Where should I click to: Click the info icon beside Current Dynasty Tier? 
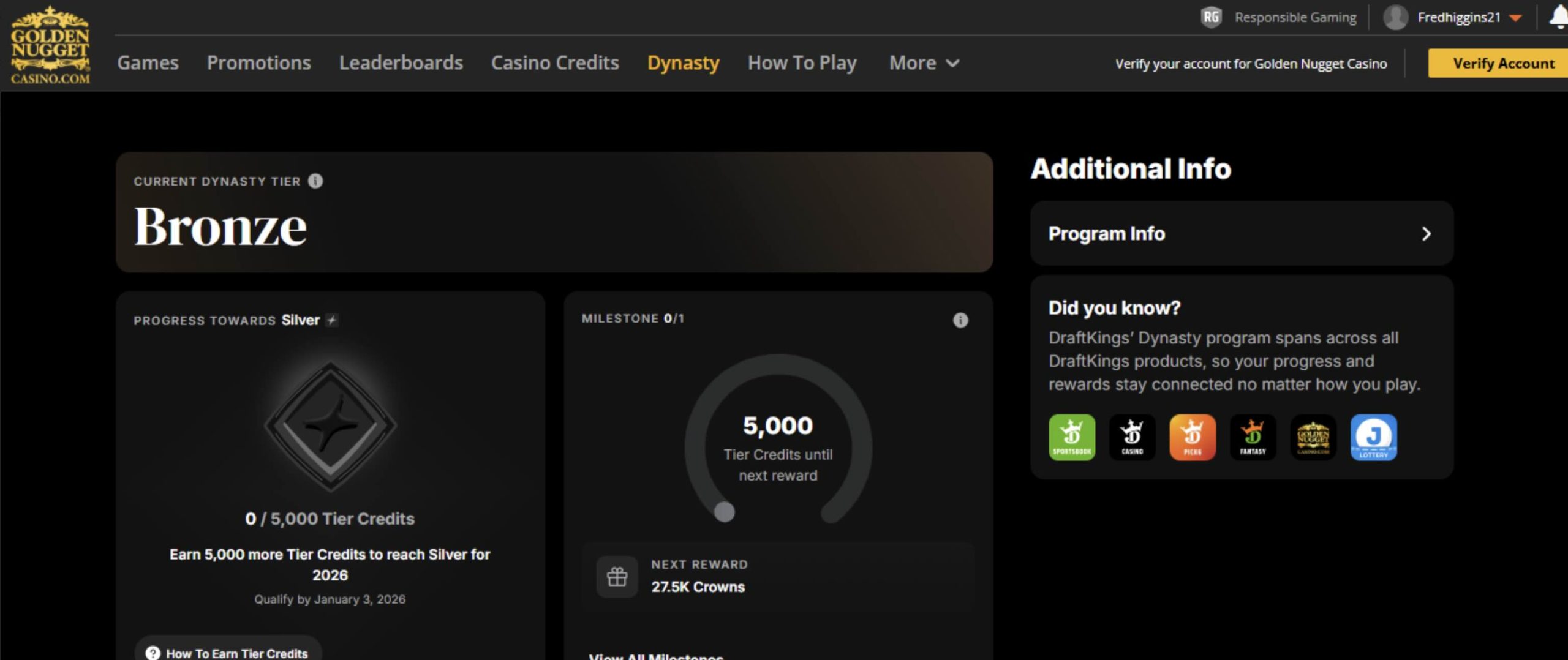coord(315,181)
